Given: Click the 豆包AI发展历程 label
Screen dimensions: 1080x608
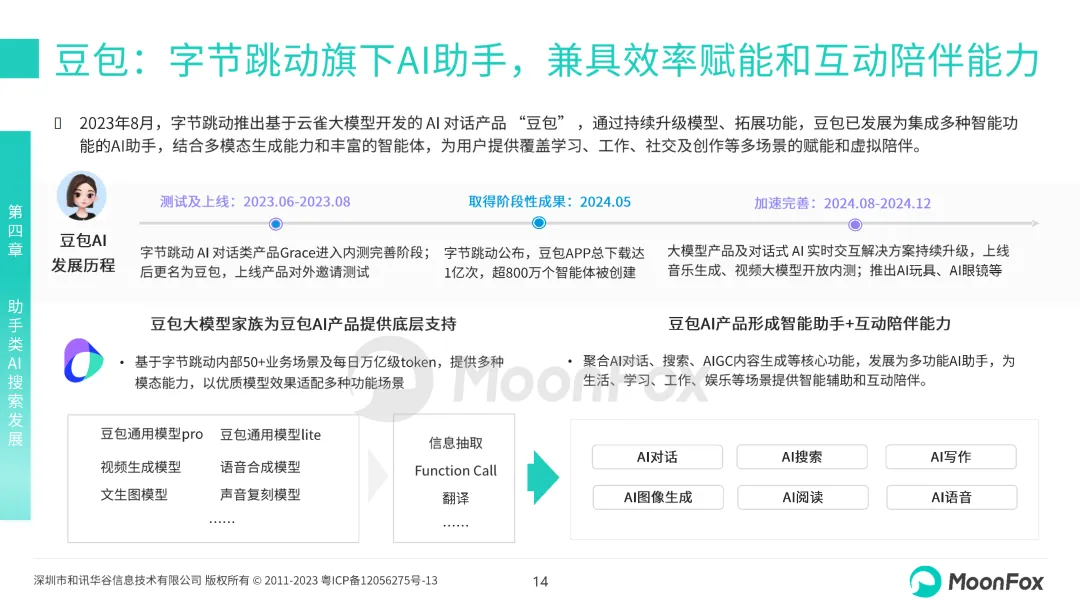Looking at the screenshot, I should coord(83,253).
